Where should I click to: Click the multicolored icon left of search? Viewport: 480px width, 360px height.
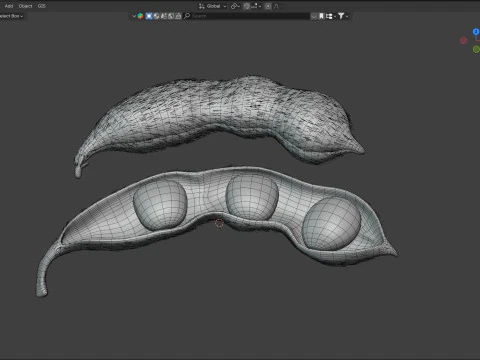click(x=140, y=16)
